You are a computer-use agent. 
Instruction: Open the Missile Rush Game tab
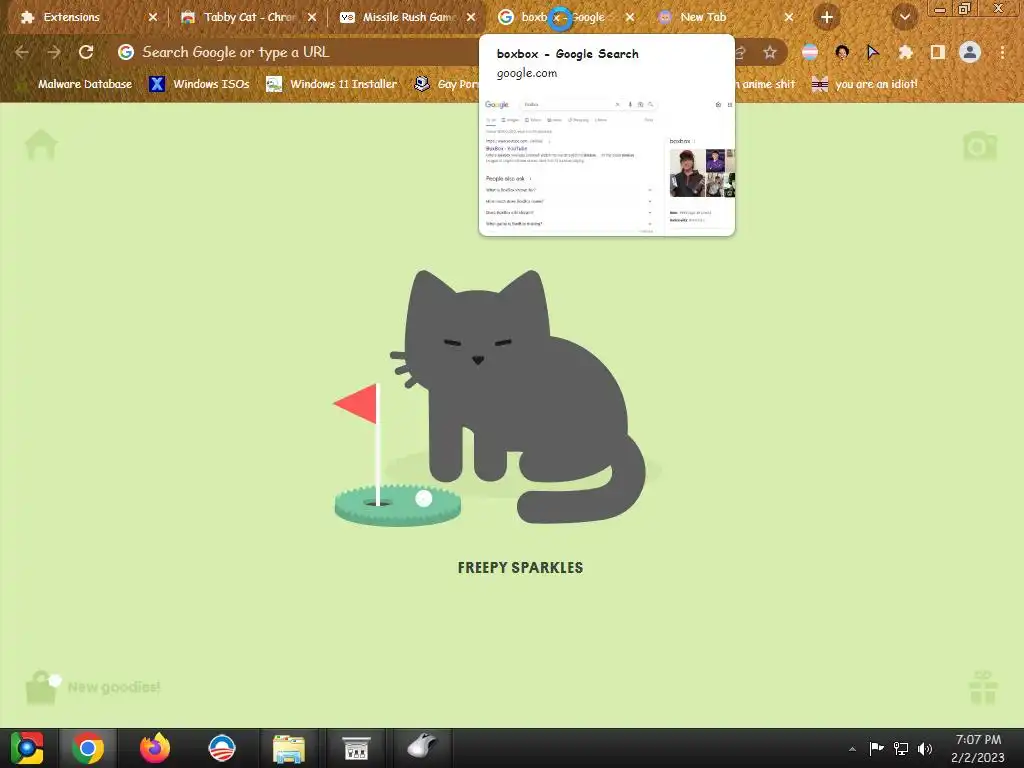coord(409,18)
